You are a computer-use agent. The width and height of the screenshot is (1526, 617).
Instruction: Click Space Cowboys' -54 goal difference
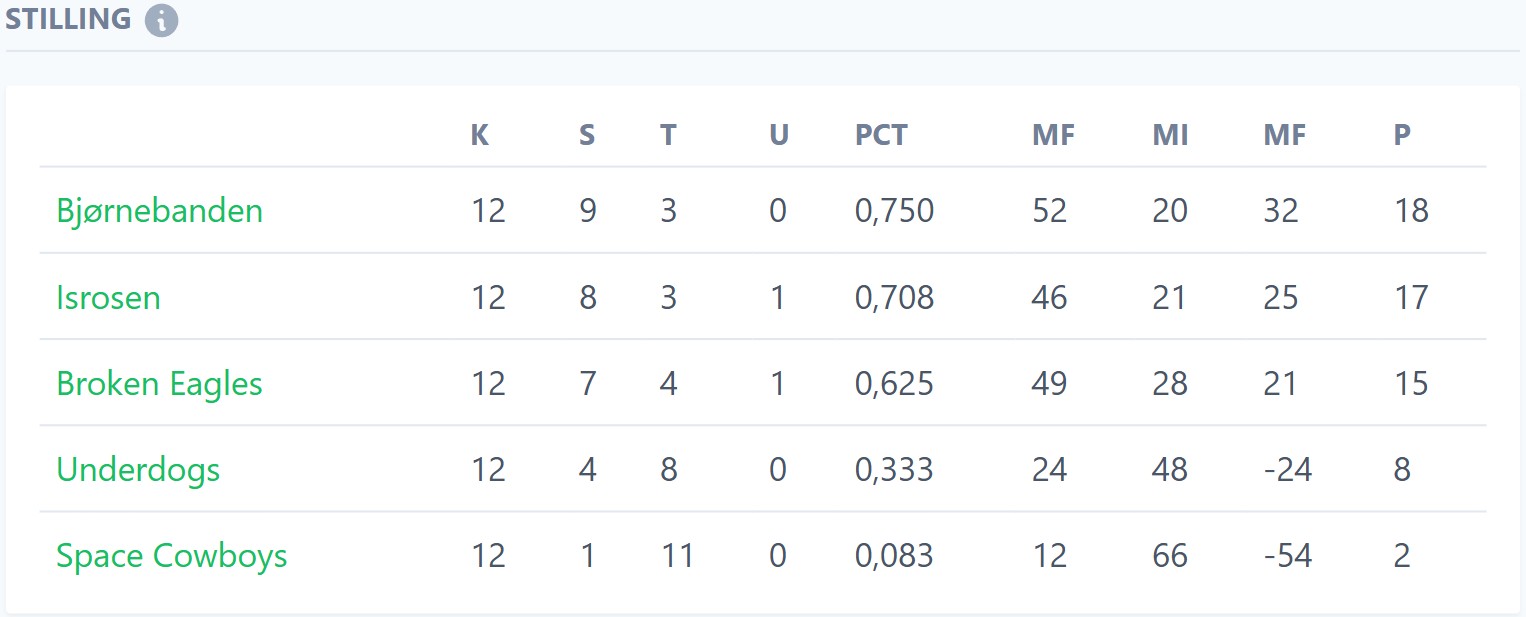(1287, 556)
